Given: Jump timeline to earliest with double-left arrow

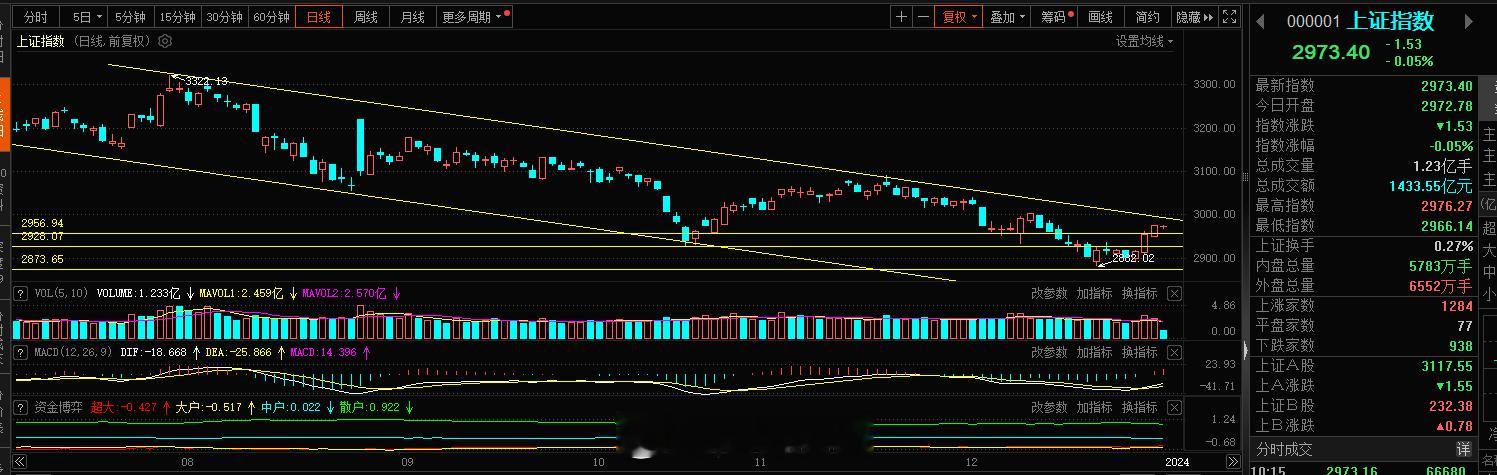Looking at the screenshot, I should coord(21,461).
